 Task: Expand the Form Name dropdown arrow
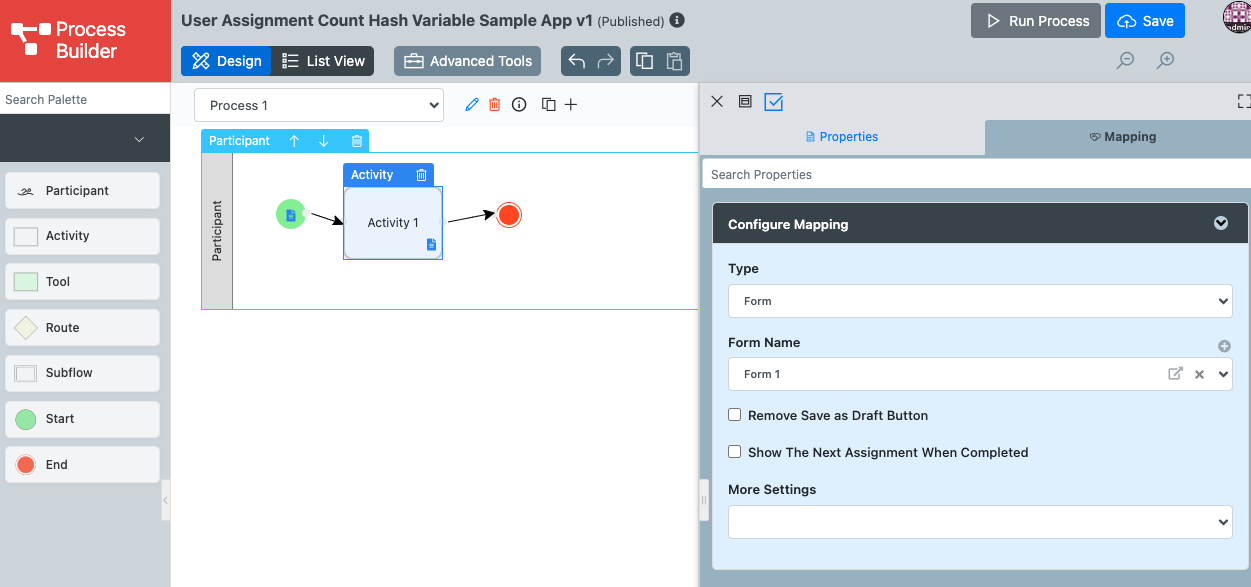coord(1222,374)
